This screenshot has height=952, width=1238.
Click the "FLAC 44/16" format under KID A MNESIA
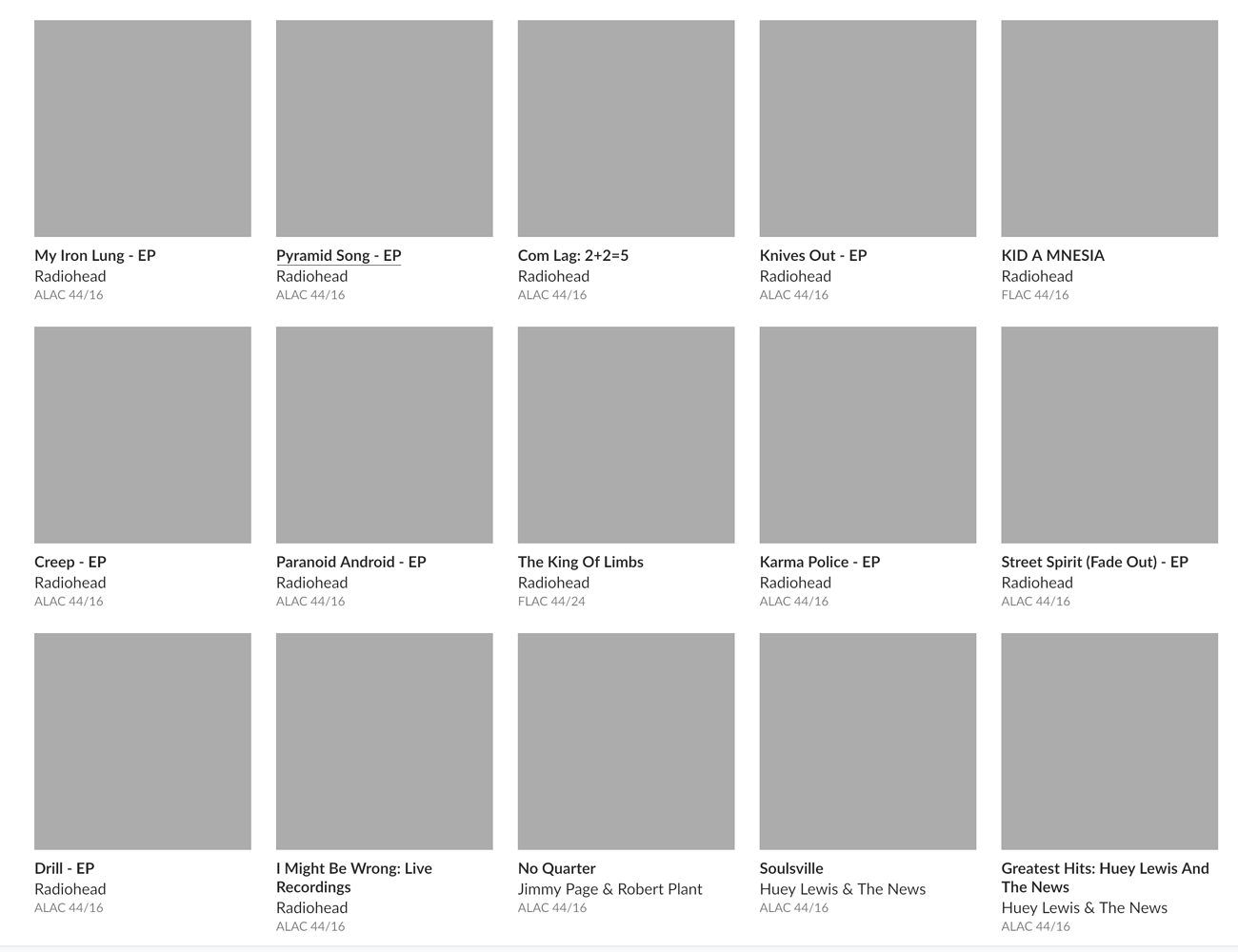click(x=1036, y=295)
